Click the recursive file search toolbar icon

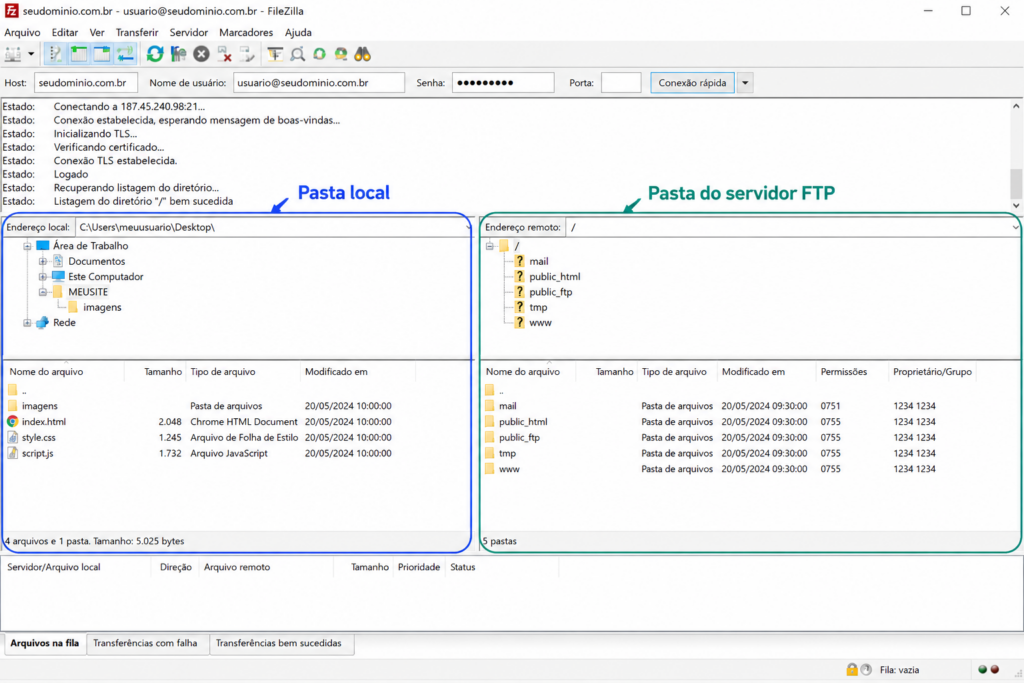[341, 55]
